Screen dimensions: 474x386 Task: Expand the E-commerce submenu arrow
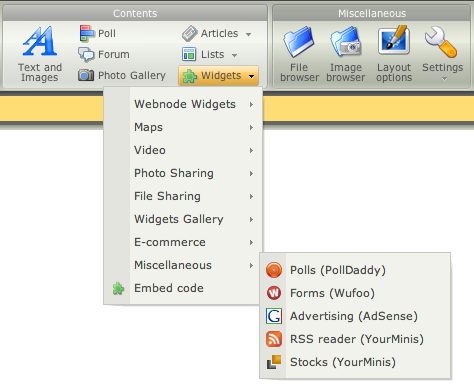251,242
